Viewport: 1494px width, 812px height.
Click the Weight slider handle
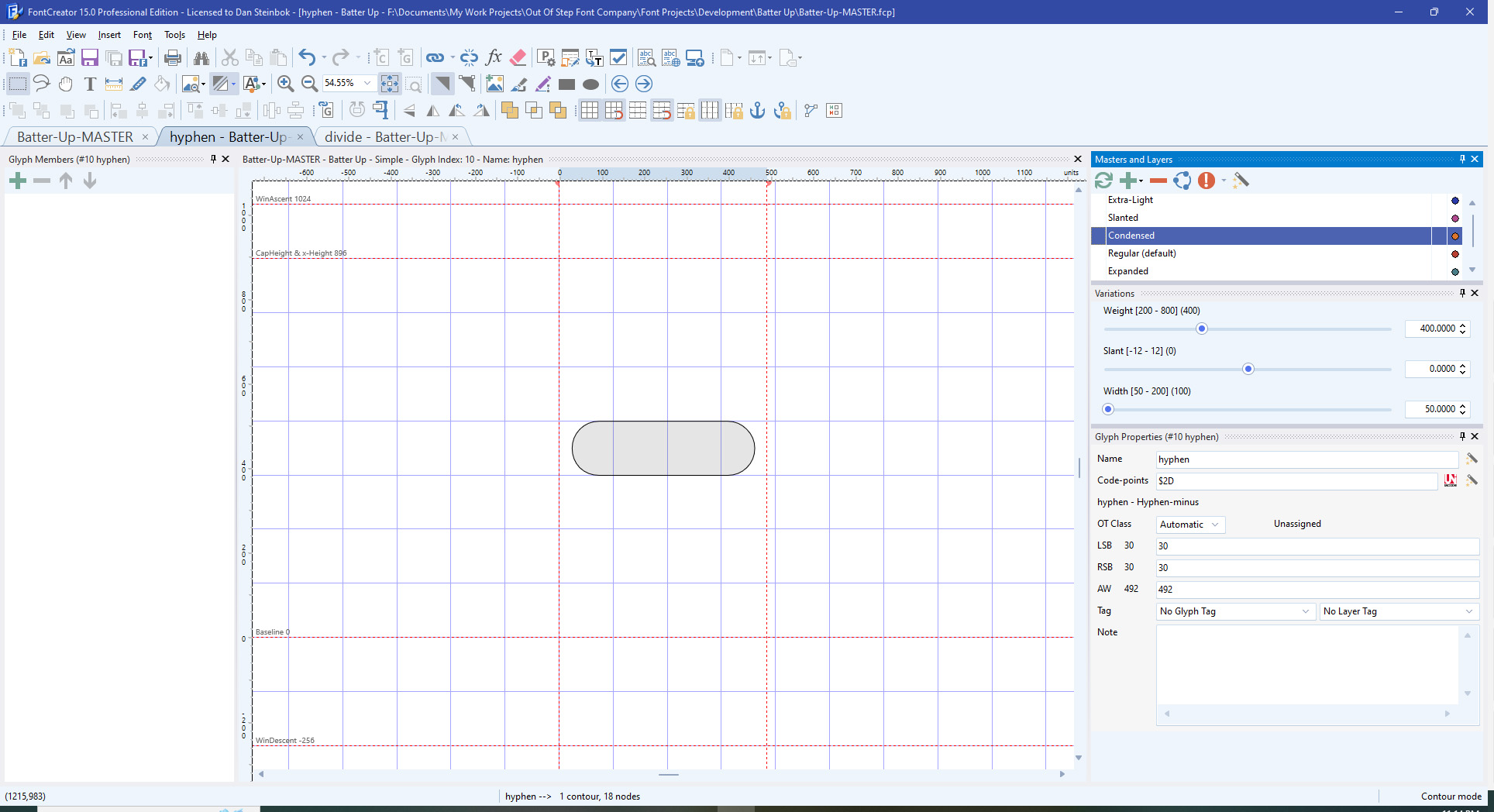coord(1201,329)
